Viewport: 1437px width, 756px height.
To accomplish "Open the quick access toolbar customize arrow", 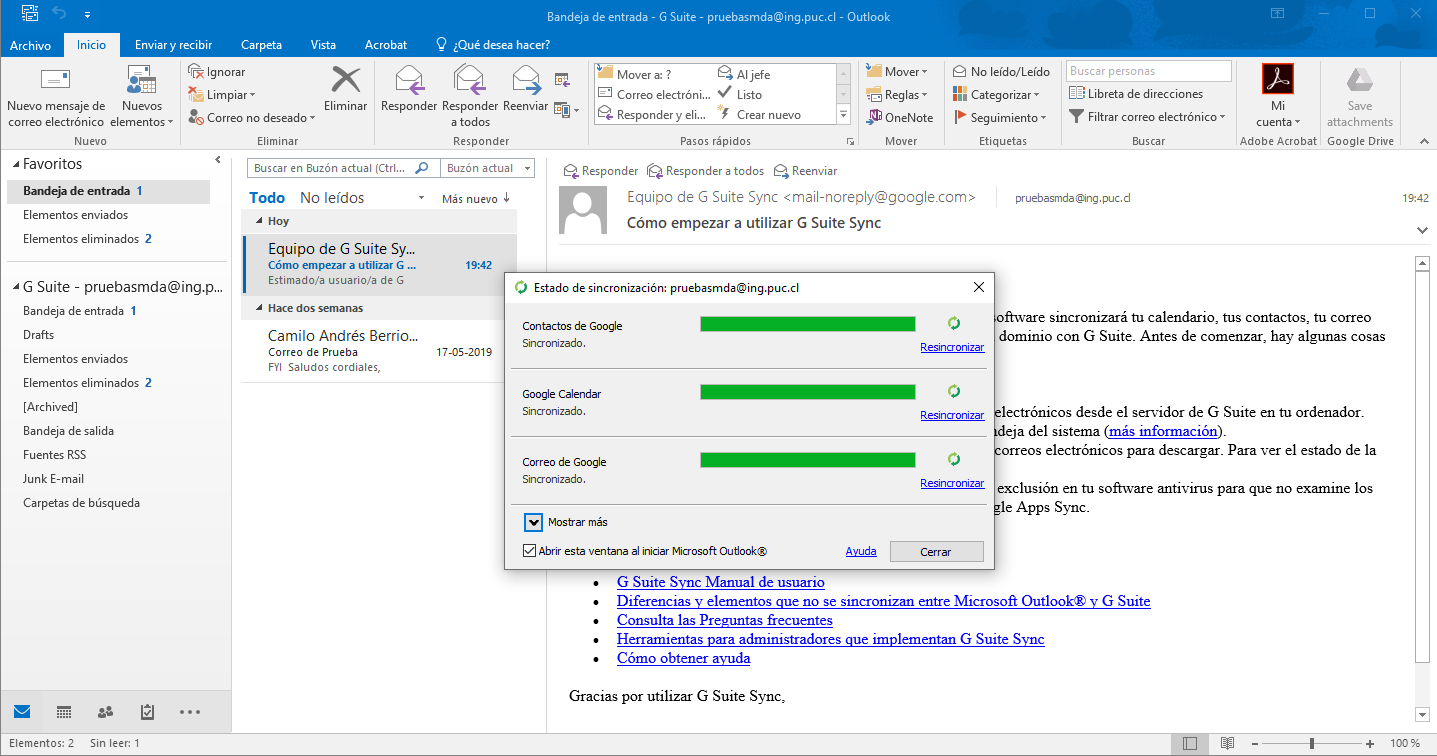I will [x=87, y=16].
